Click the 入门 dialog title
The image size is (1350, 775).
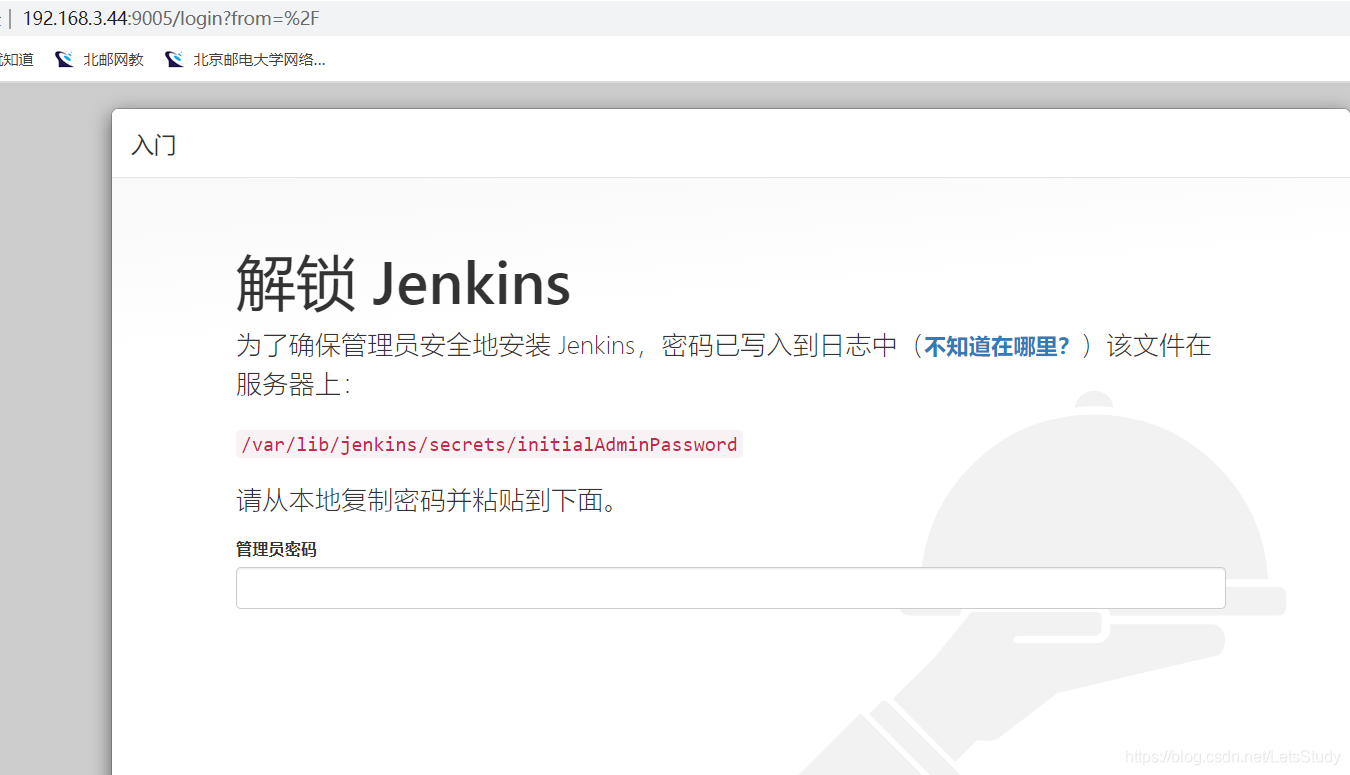tap(154, 145)
